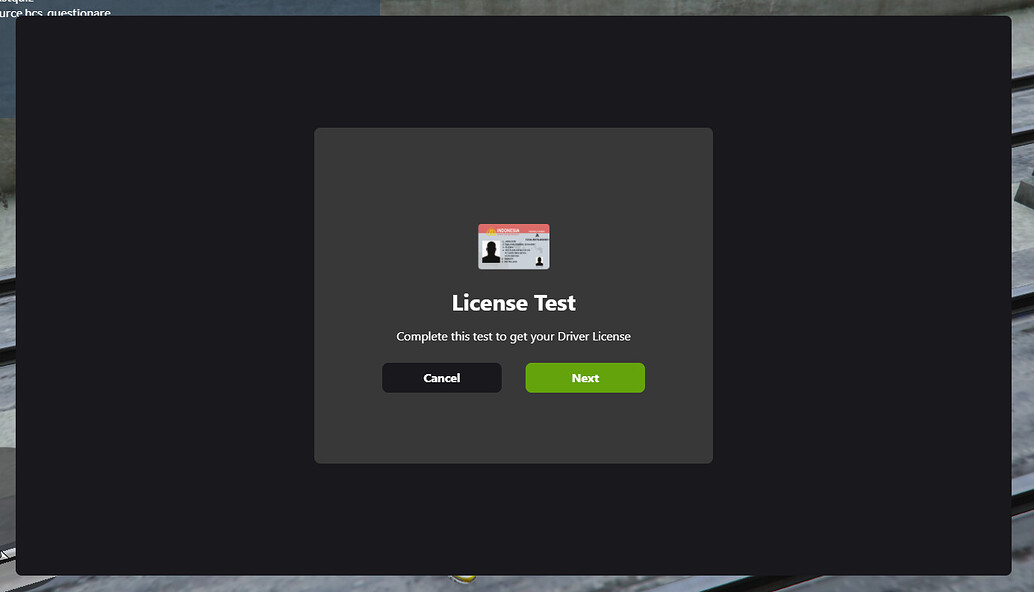1034x592 pixels.
Task: Click the dark dialog panel background
Action: tap(513, 430)
